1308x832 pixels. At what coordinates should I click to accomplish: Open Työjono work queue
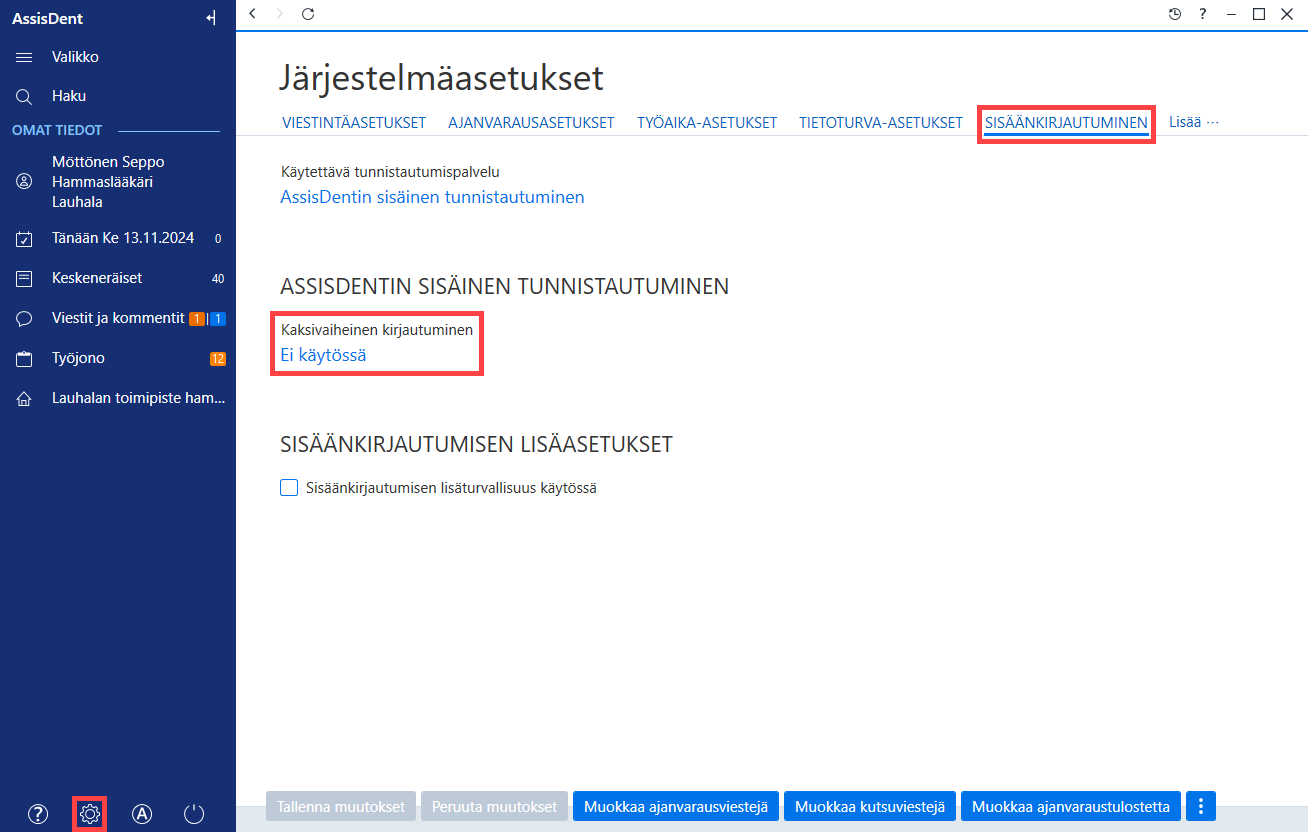click(x=118, y=358)
